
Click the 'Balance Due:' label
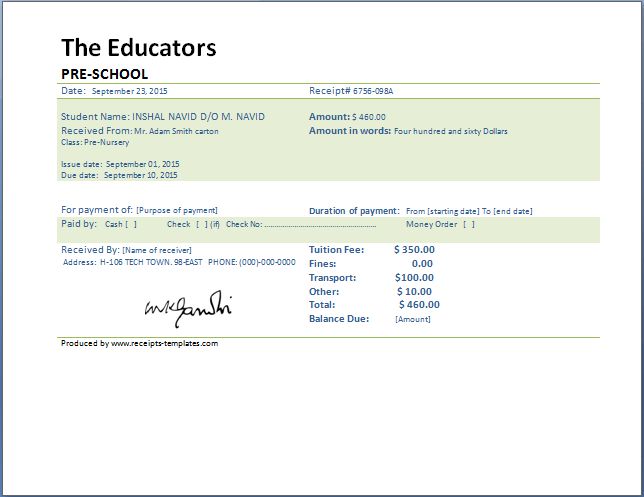(x=339, y=319)
